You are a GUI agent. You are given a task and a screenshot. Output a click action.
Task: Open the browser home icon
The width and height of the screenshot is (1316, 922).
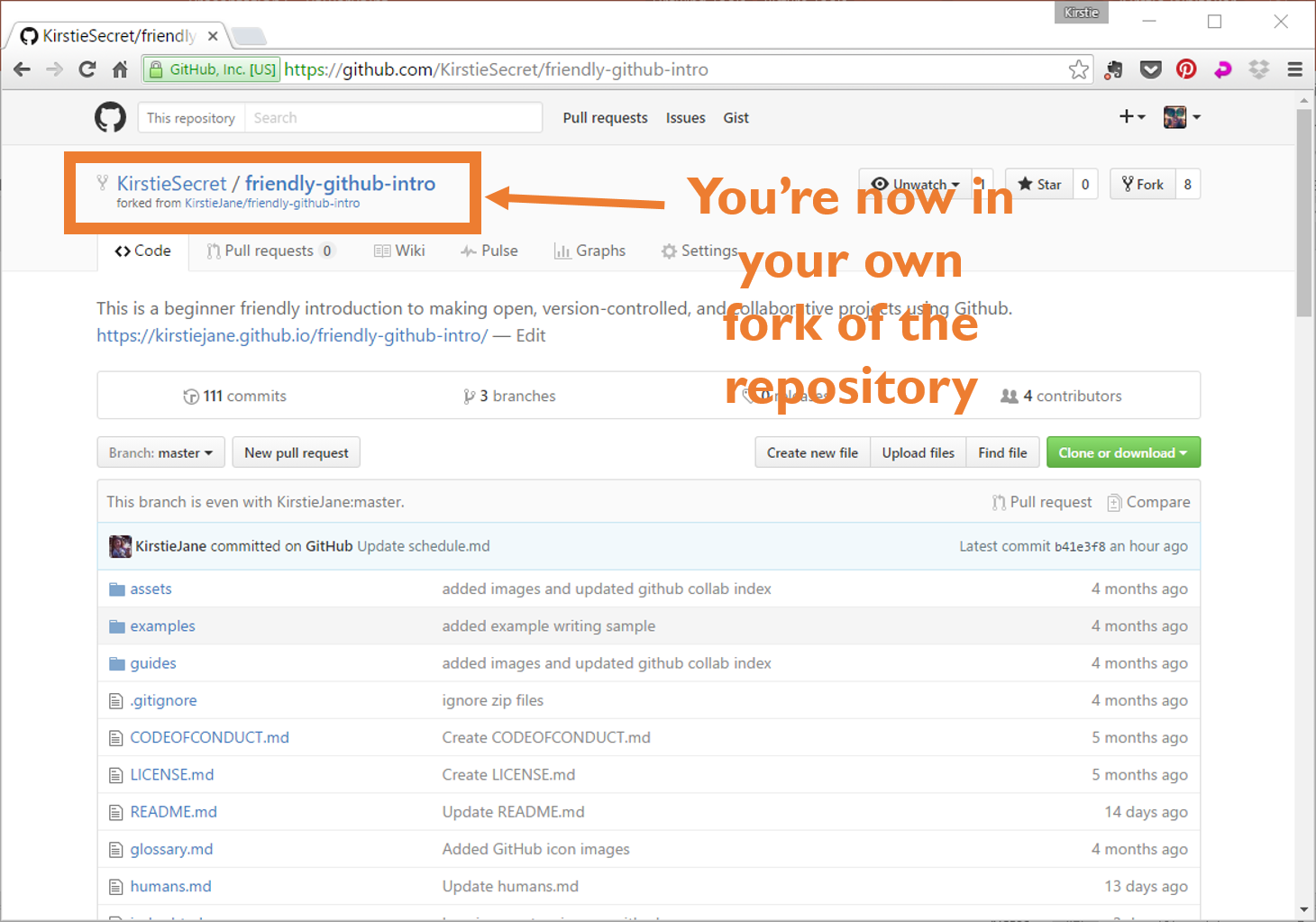tap(120, 69)
